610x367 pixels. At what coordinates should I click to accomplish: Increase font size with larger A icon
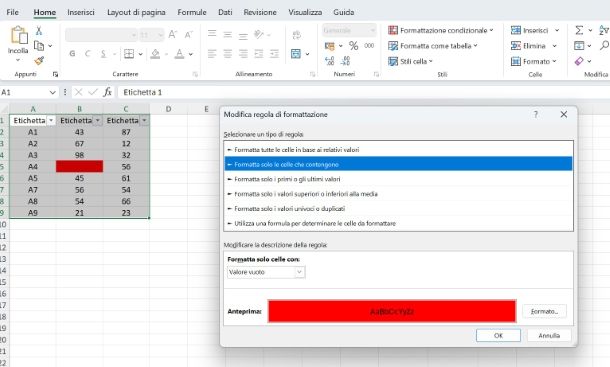pos(173,35)
